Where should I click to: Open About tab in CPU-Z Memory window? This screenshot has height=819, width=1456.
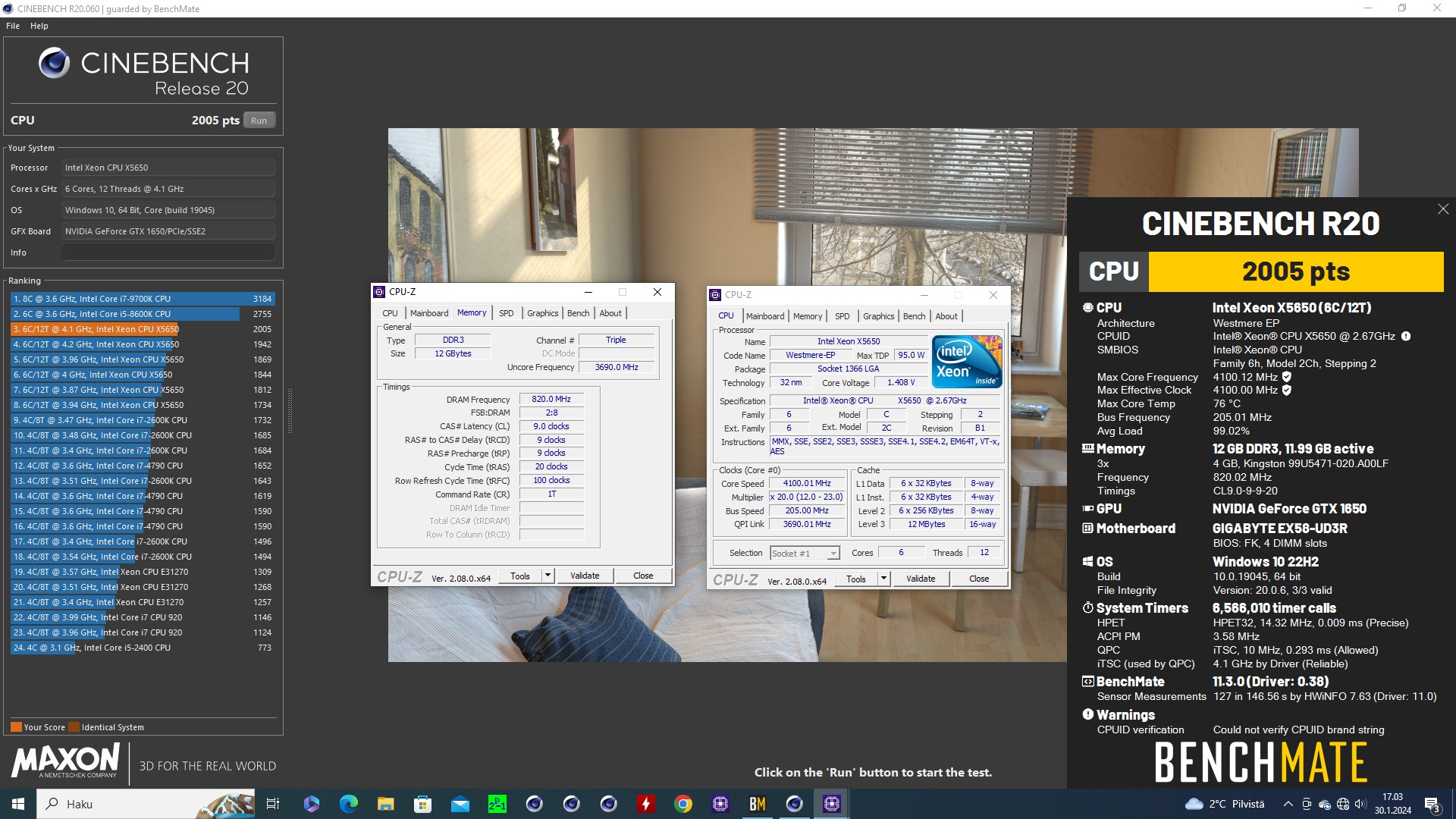(610, 313)
